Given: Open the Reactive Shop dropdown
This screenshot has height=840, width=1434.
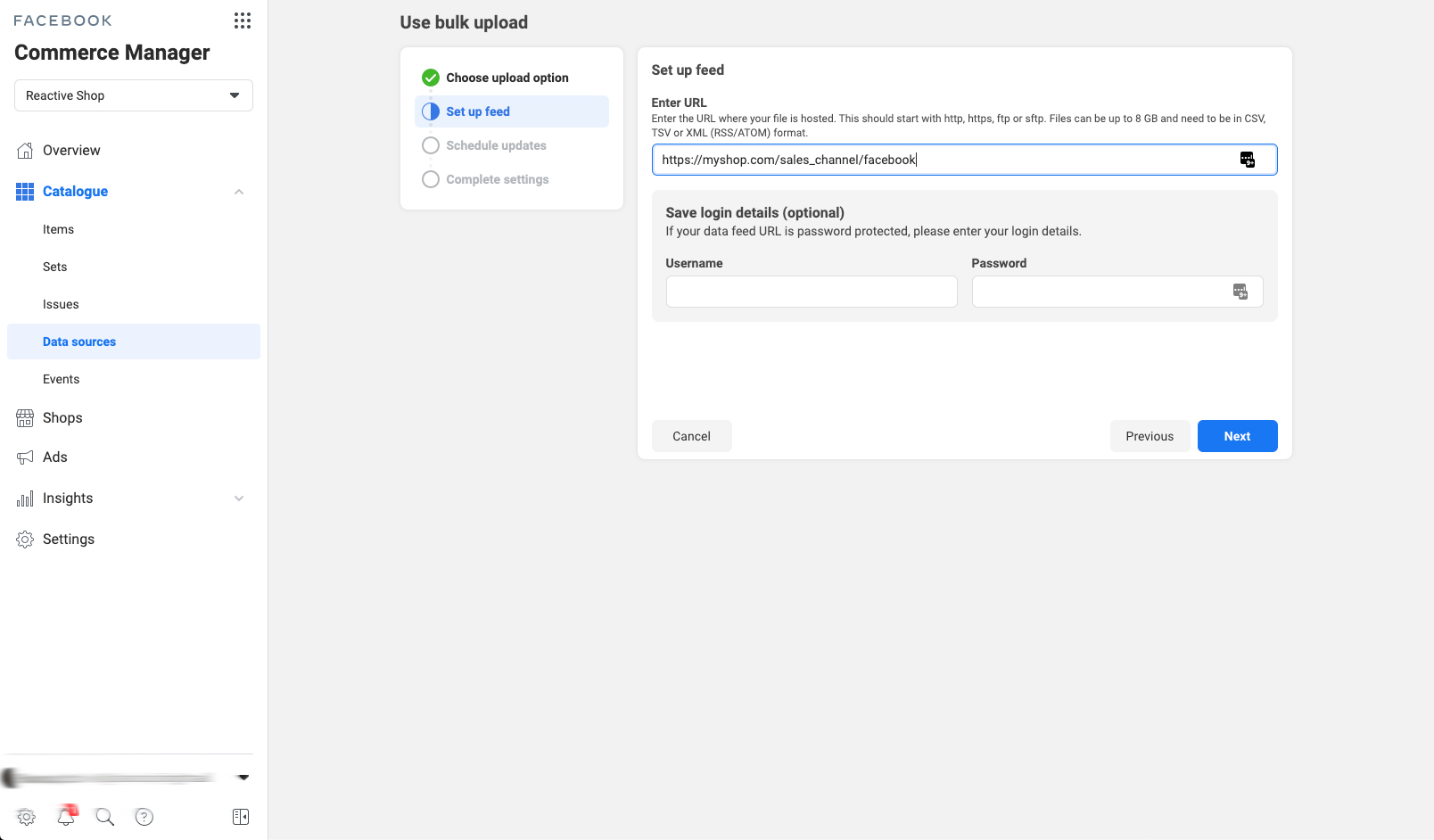Looking at the screenshot, I should pyautogui.click(x=134, y=95).
